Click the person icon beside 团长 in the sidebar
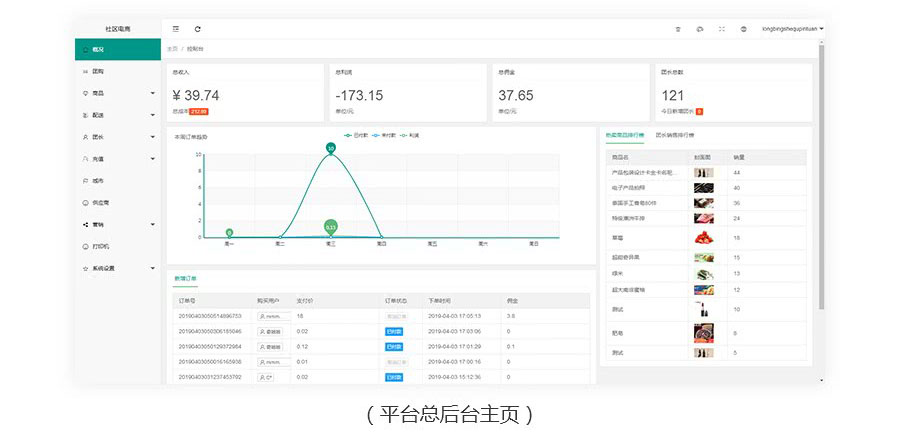The height and width of the screenshot is (439, 900). tap(86, 137)
